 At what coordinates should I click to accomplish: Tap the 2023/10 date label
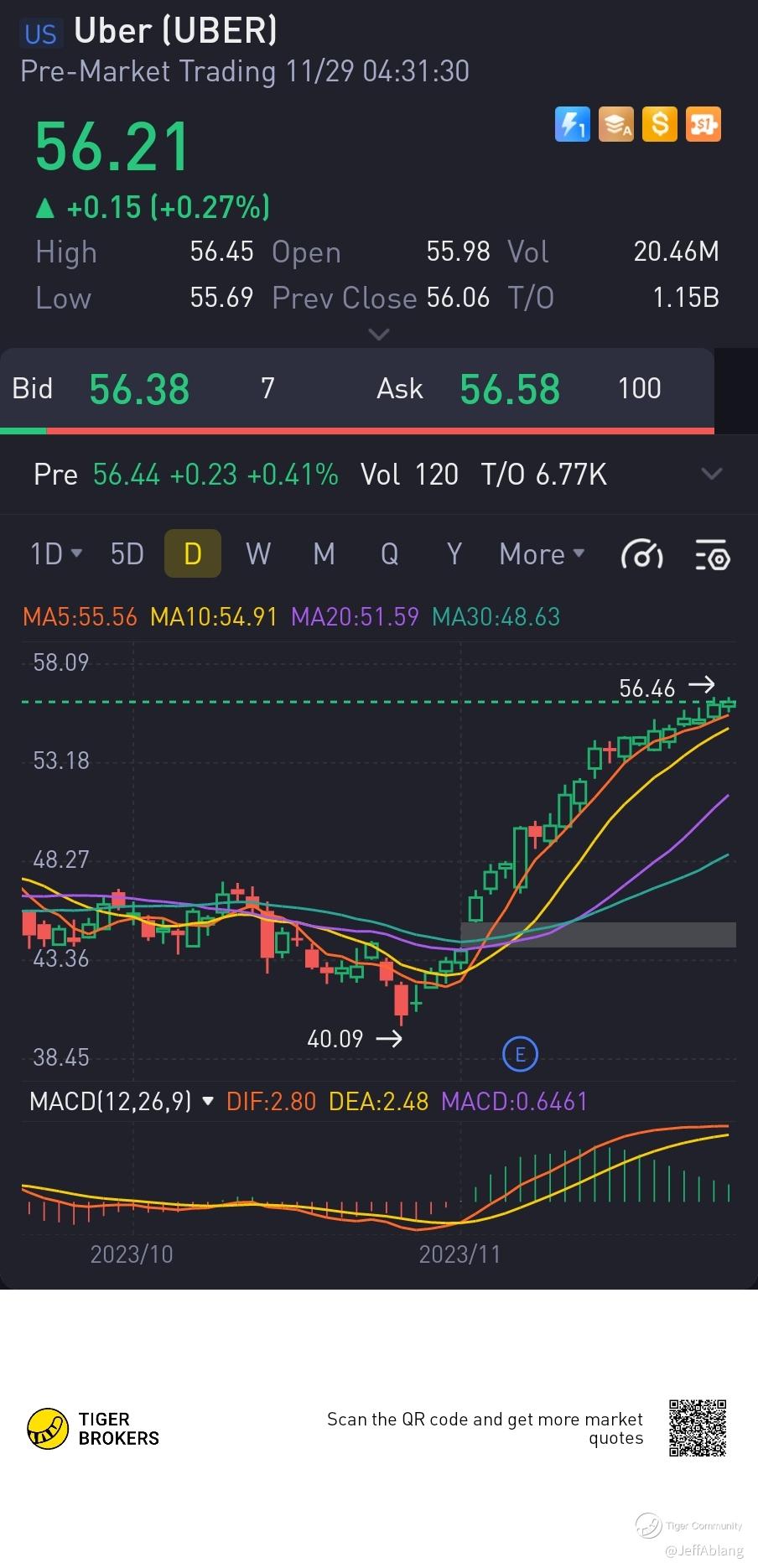point(132,1254)
